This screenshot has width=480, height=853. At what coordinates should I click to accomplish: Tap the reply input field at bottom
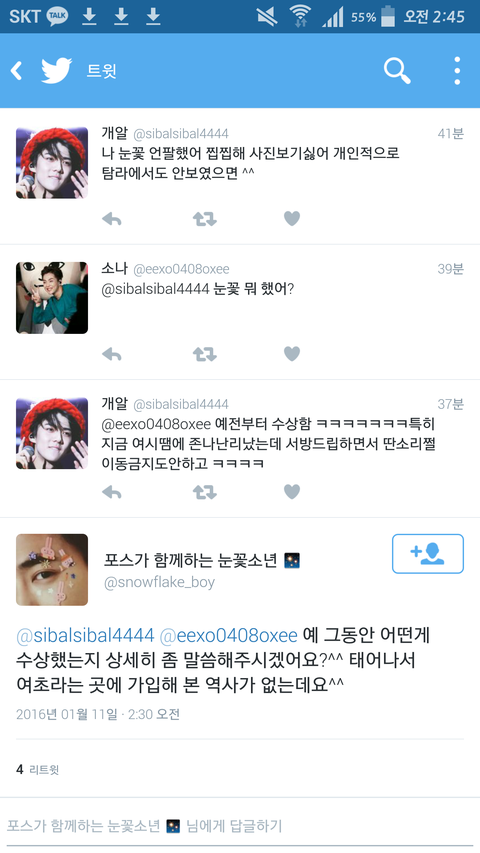coord(240,826)
